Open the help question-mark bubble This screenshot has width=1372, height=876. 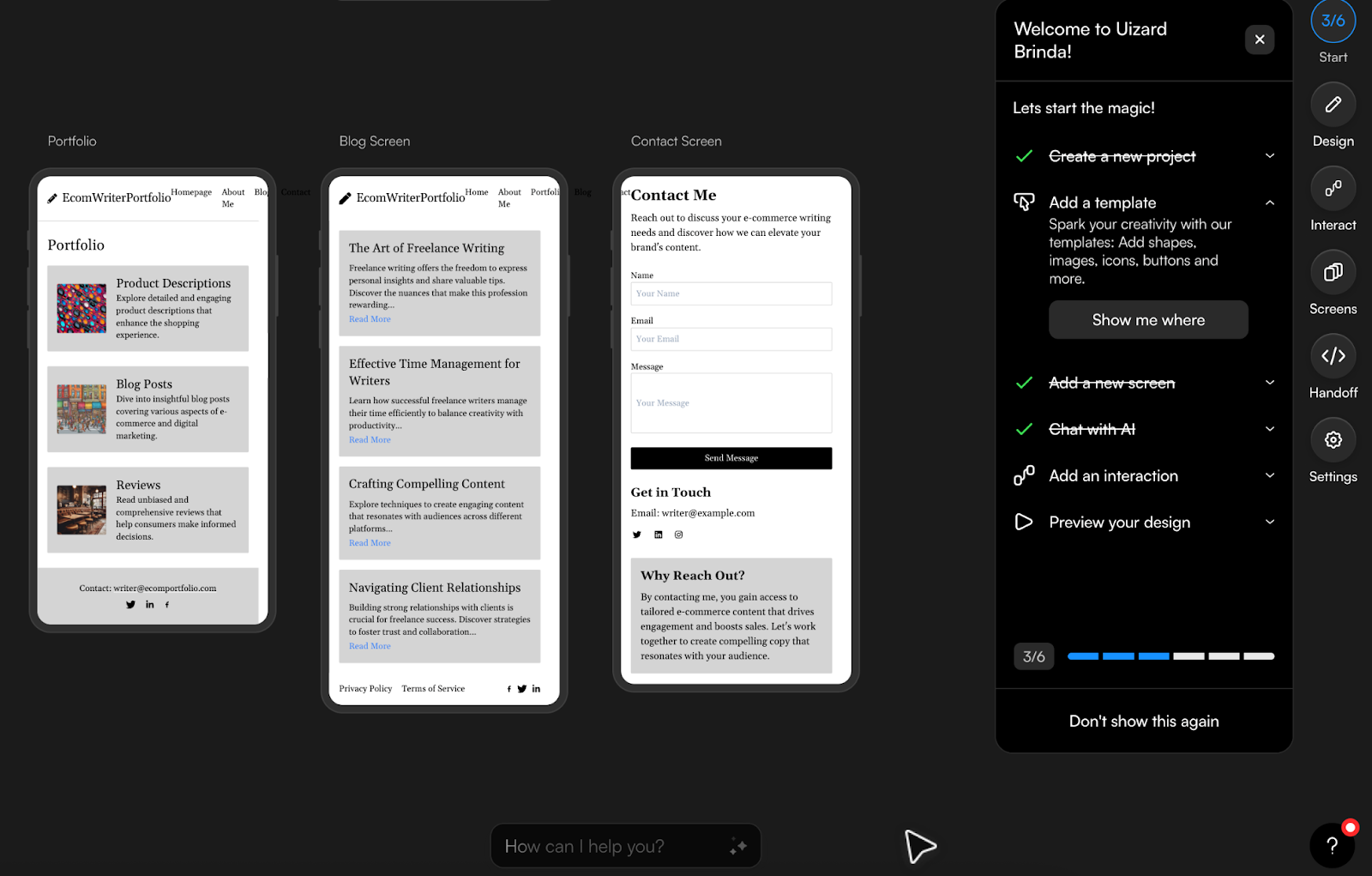pos(1331,845)
